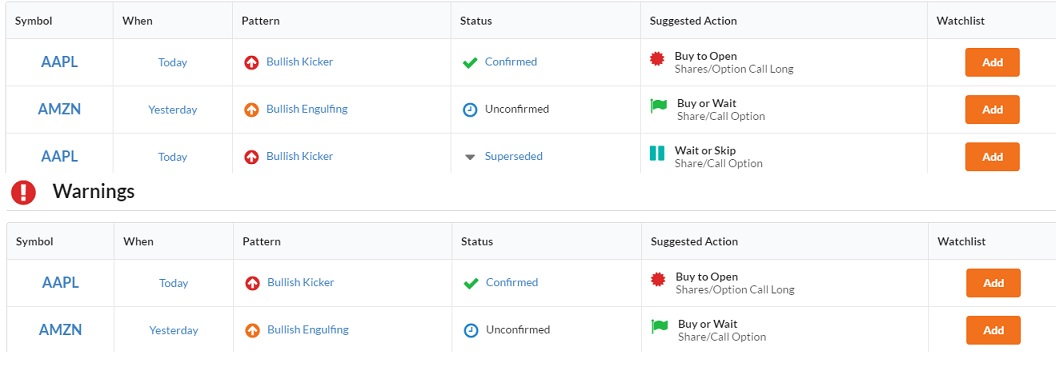Click Watchlist column header in Warnings table
Viewport: 1056px width, 368px height.
[962, 241]
